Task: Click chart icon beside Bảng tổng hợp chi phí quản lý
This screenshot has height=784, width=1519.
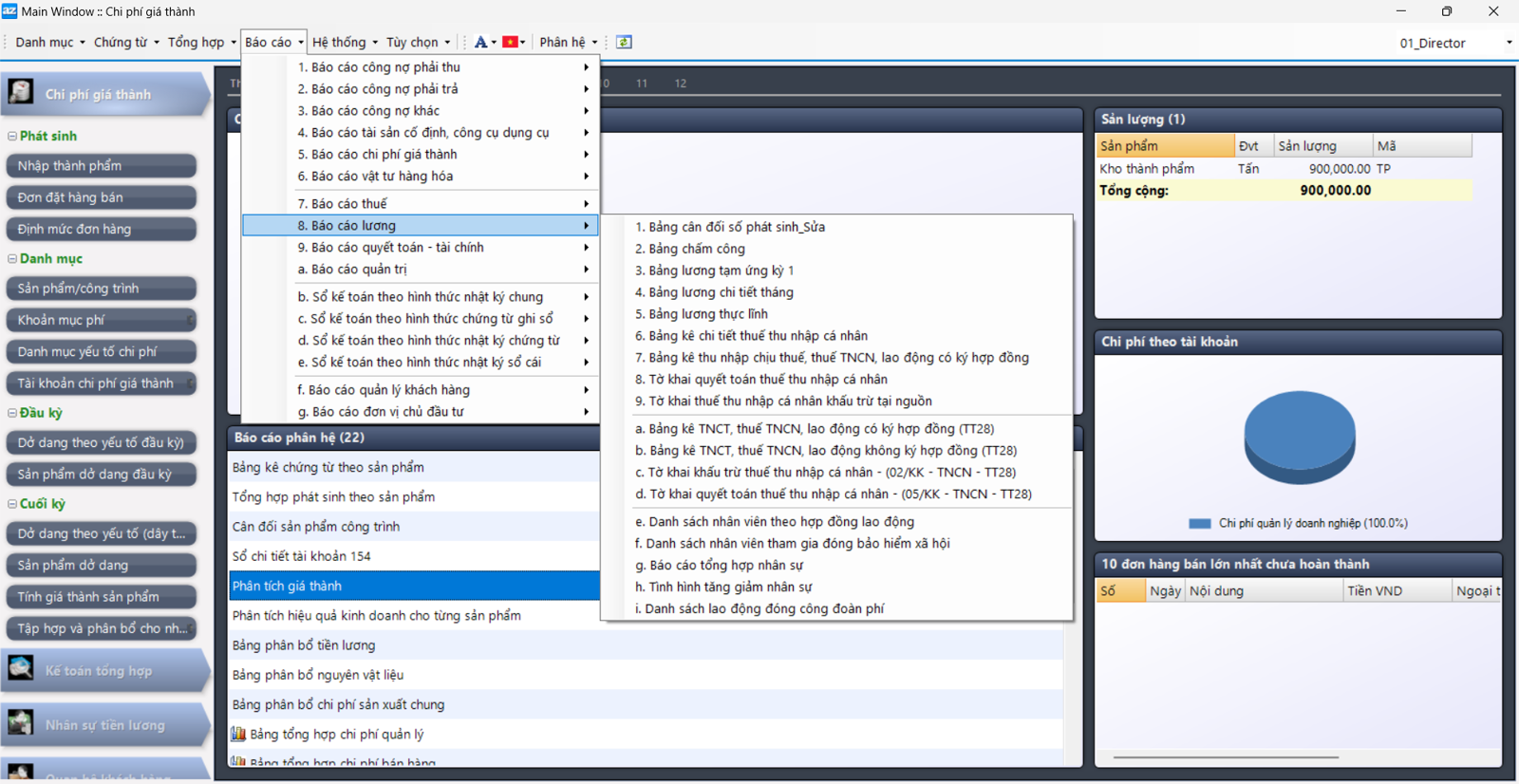Action: [238, 734]
